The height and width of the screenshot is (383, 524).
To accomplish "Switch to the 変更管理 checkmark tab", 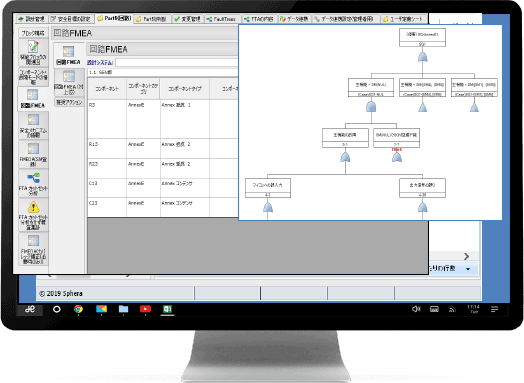I will [x=187, y=19].
